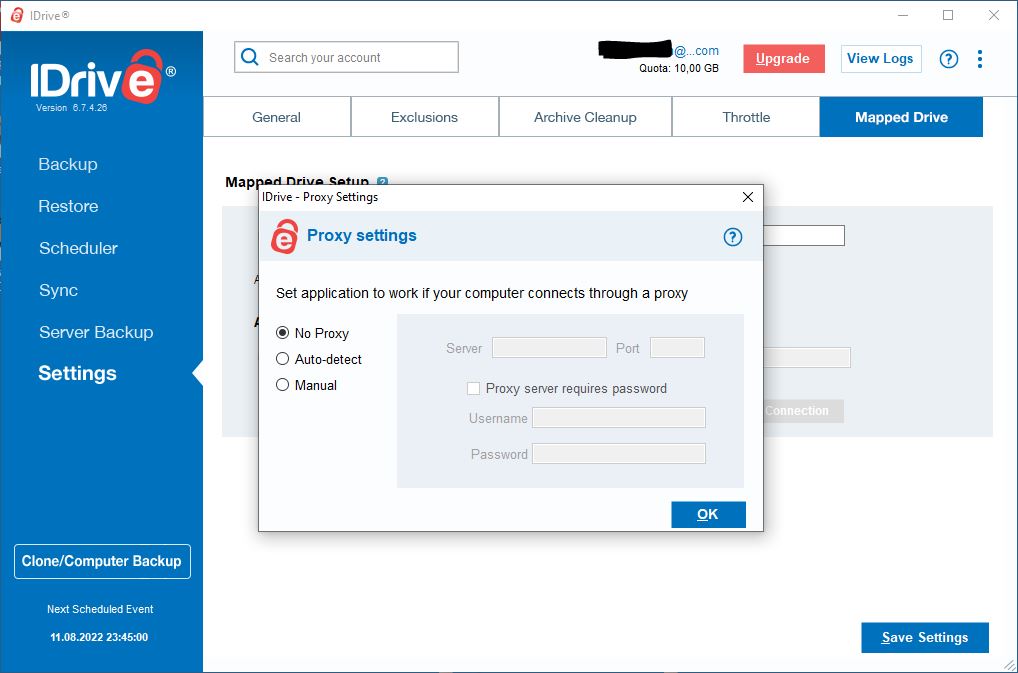Screen dimensions: 1018x673
Task: Maximize the IDrive window
Action: pyautogui.click(x=948, y=15)
